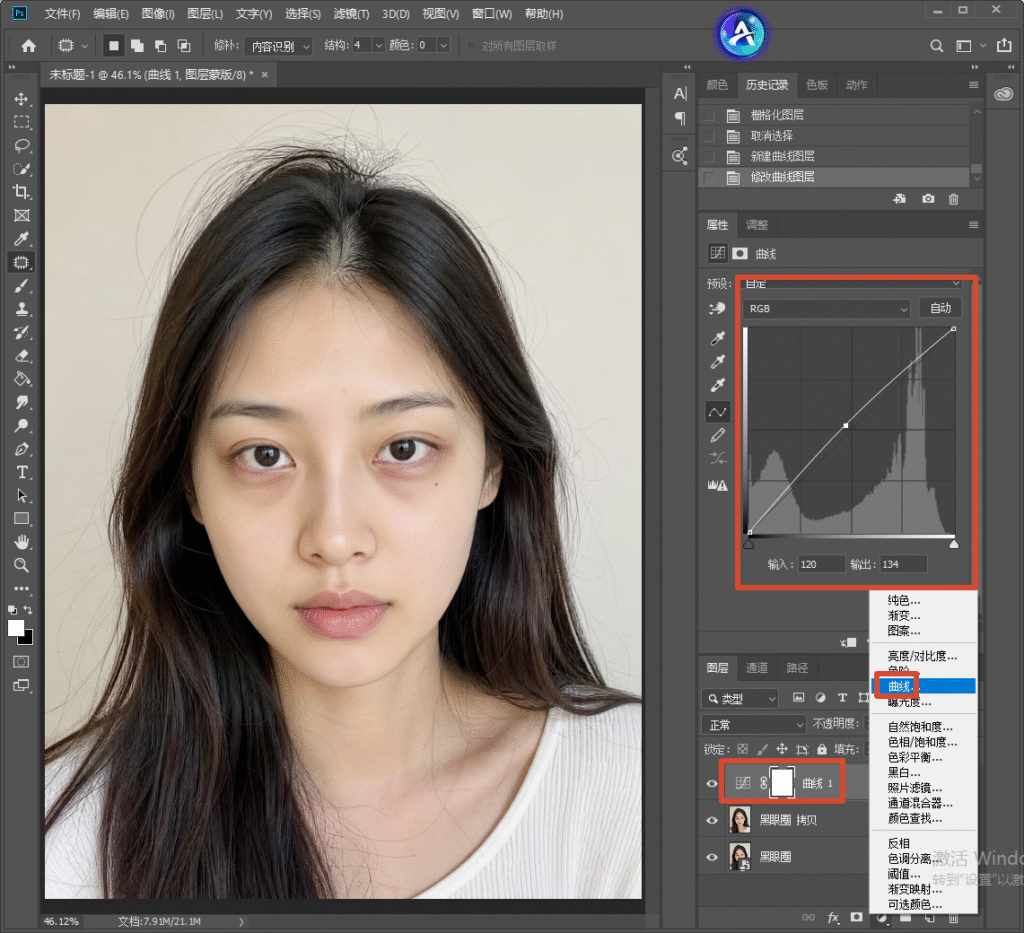
Task: Click the share icon at top right
Action: coord(1004,46)
